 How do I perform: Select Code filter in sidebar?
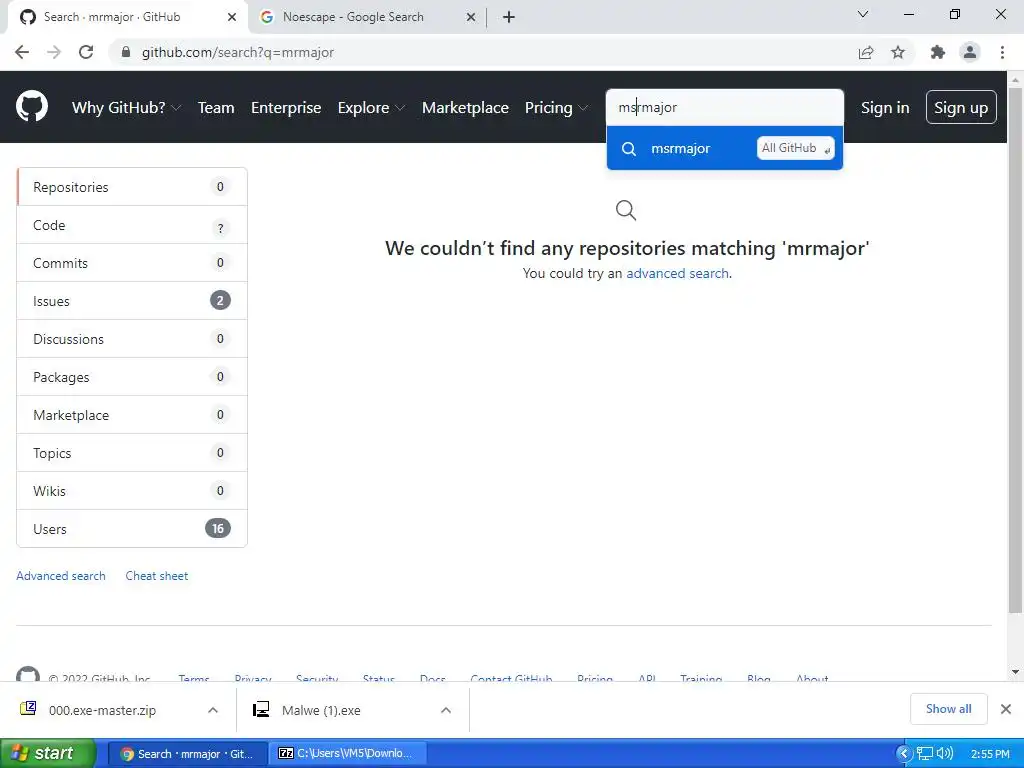click(x=132, y=225)
